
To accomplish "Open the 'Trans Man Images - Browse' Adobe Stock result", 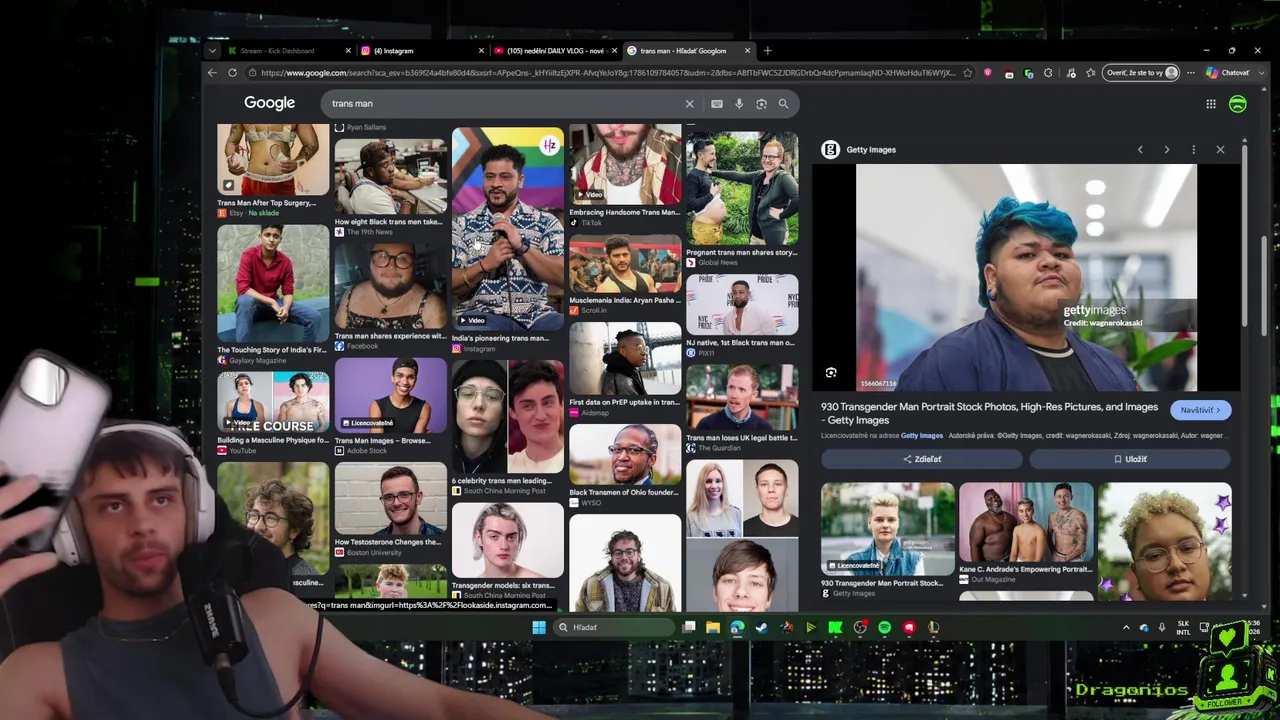I will click(390, 407).
